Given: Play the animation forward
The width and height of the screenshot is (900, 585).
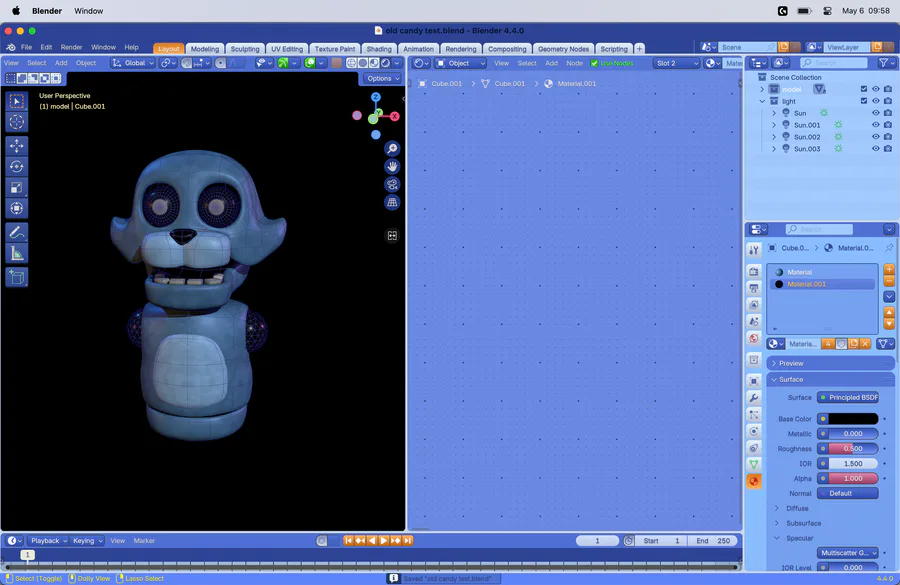Looking at the screenshot, I should pyautogui.click(x=384, y=541).
